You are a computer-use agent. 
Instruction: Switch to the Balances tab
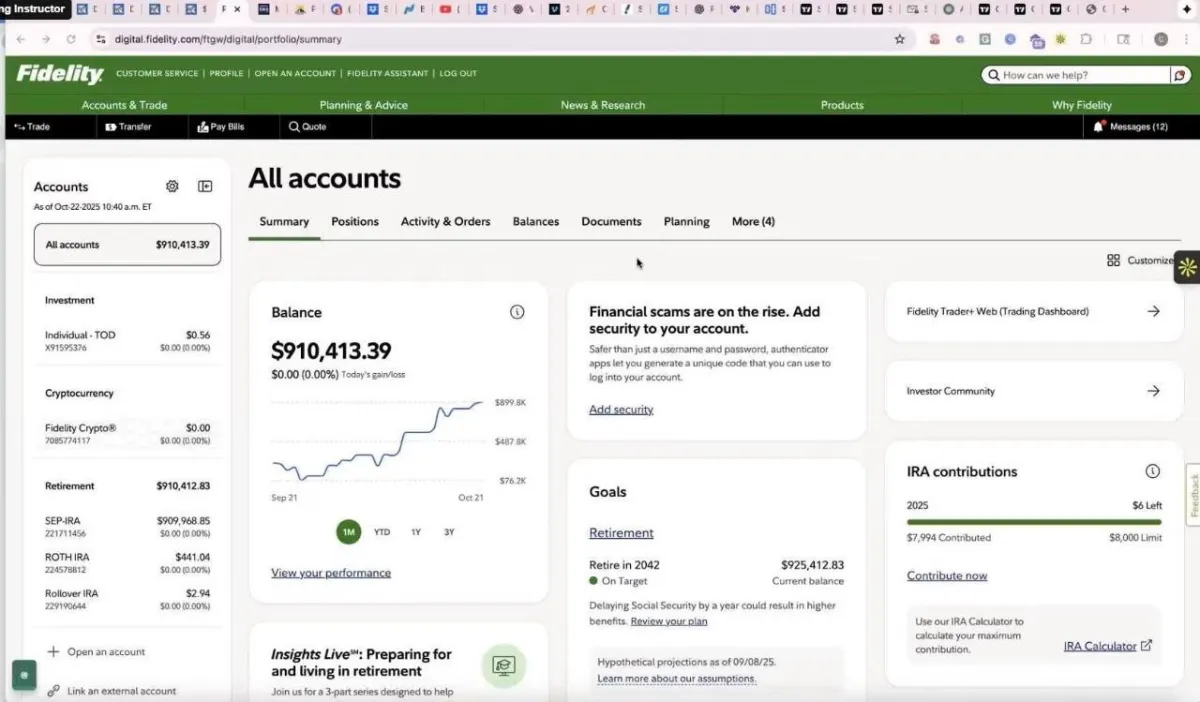[536, 222]
